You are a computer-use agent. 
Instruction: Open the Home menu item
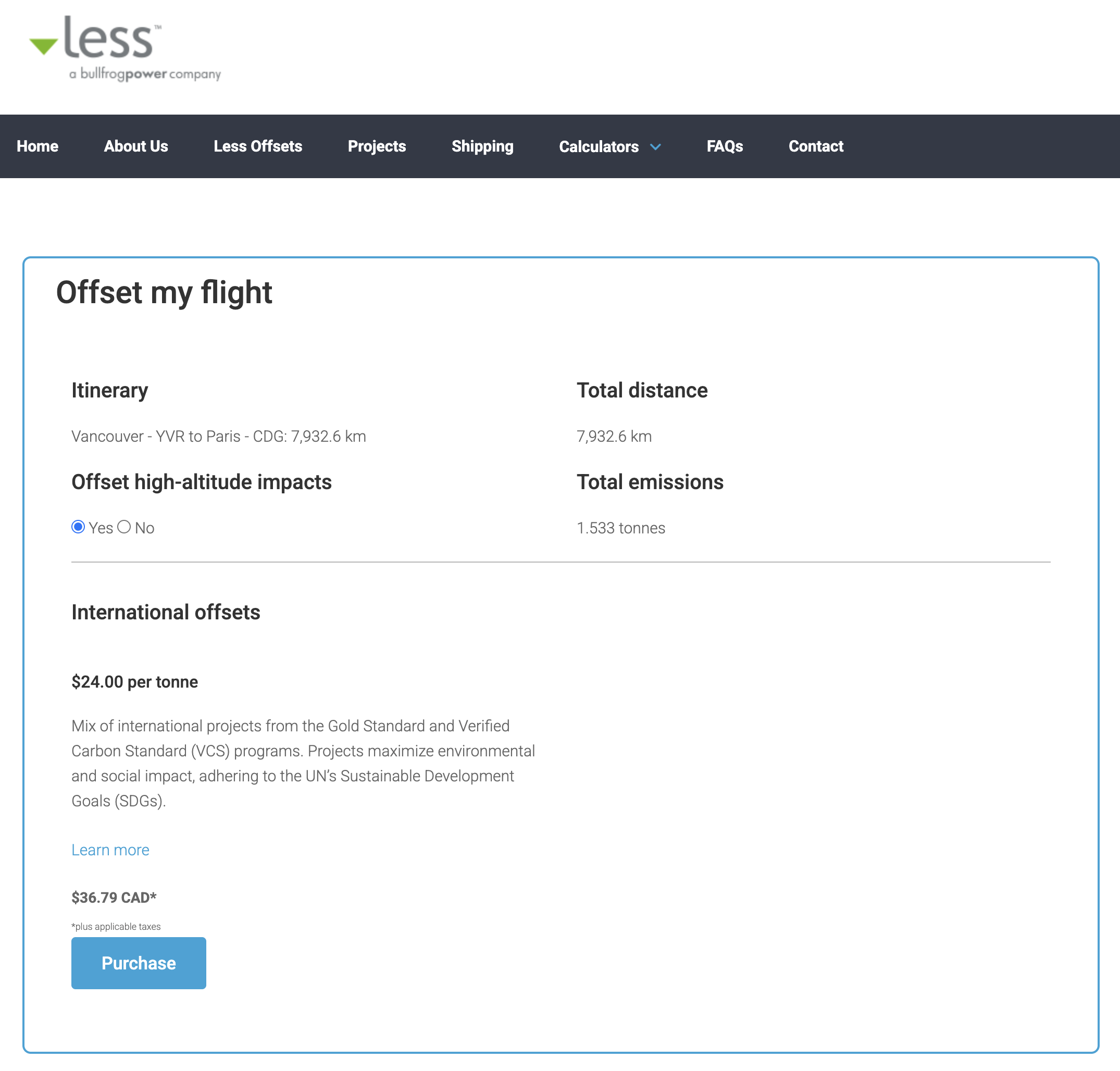click(38, 146)
